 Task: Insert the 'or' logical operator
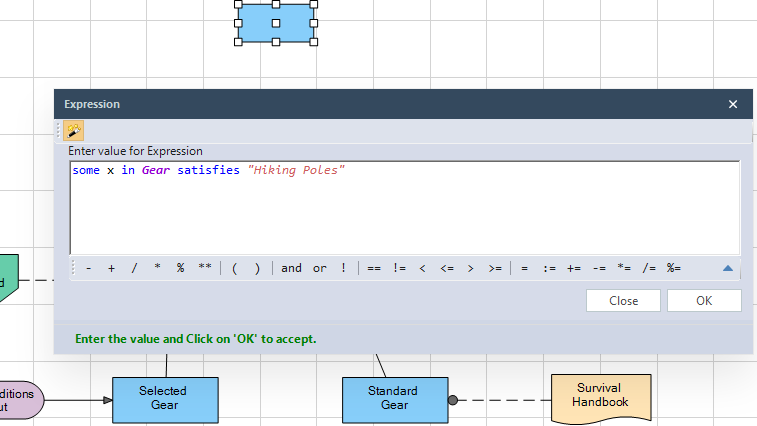[x=320, y=268]
